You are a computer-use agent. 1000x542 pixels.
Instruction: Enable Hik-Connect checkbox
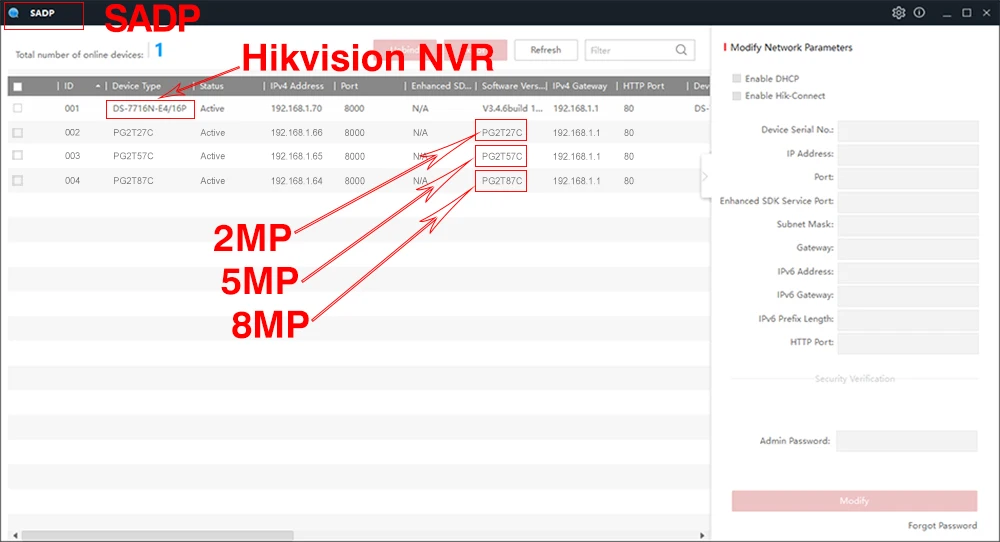pyautogui.click(x=737, y=96)
